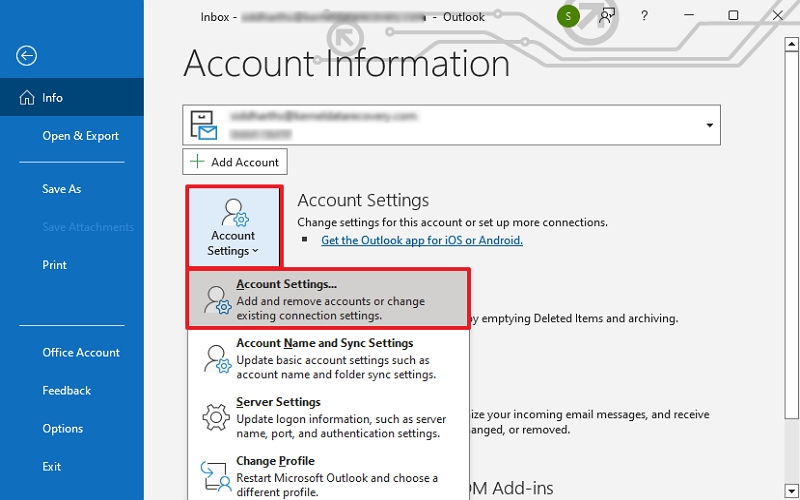Click the coming soon feedback icon in title bar
This screenshot has width=800, height=500.
607,15
